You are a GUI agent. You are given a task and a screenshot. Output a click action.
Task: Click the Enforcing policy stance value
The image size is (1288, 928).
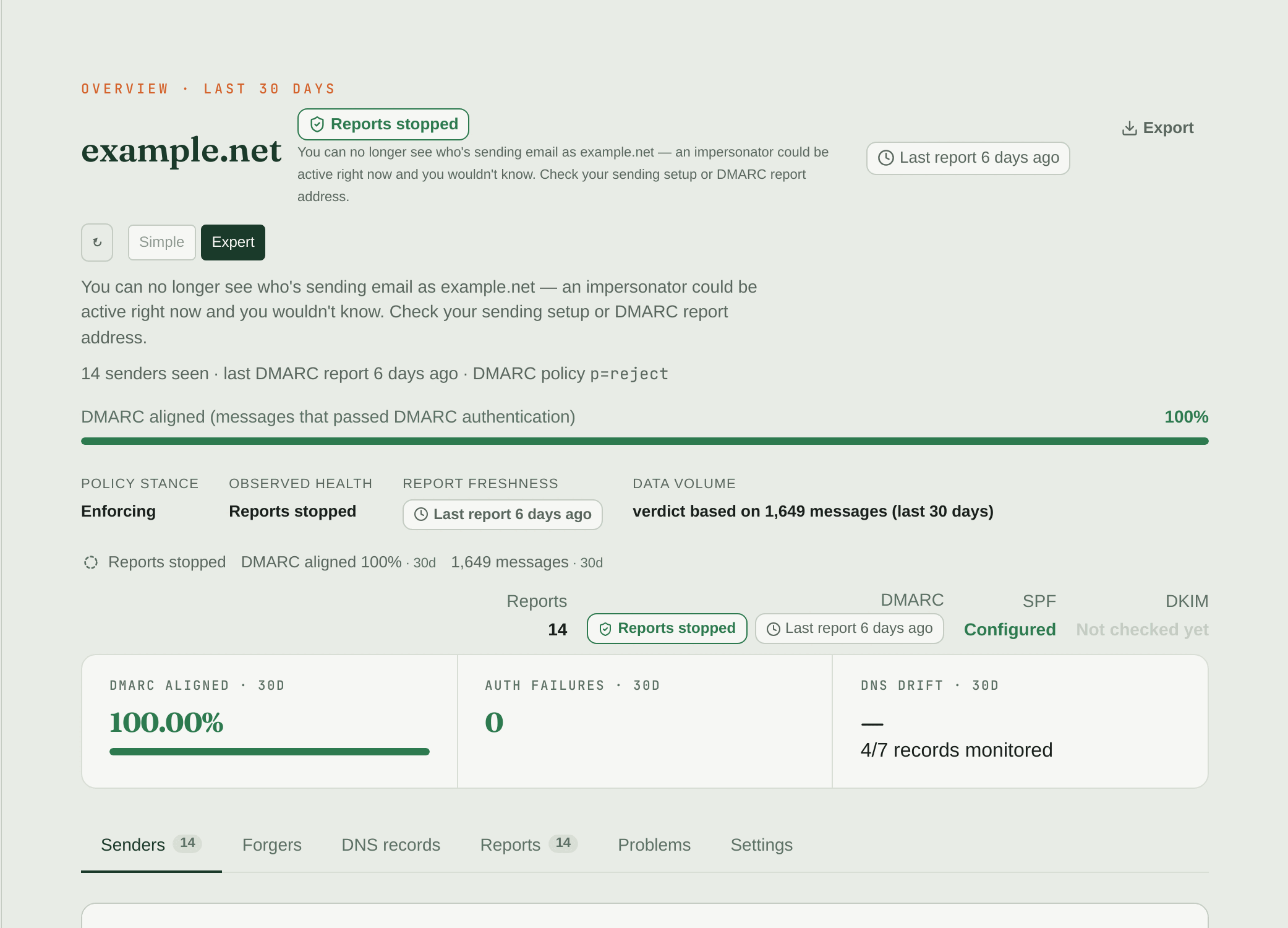(118, 512)
